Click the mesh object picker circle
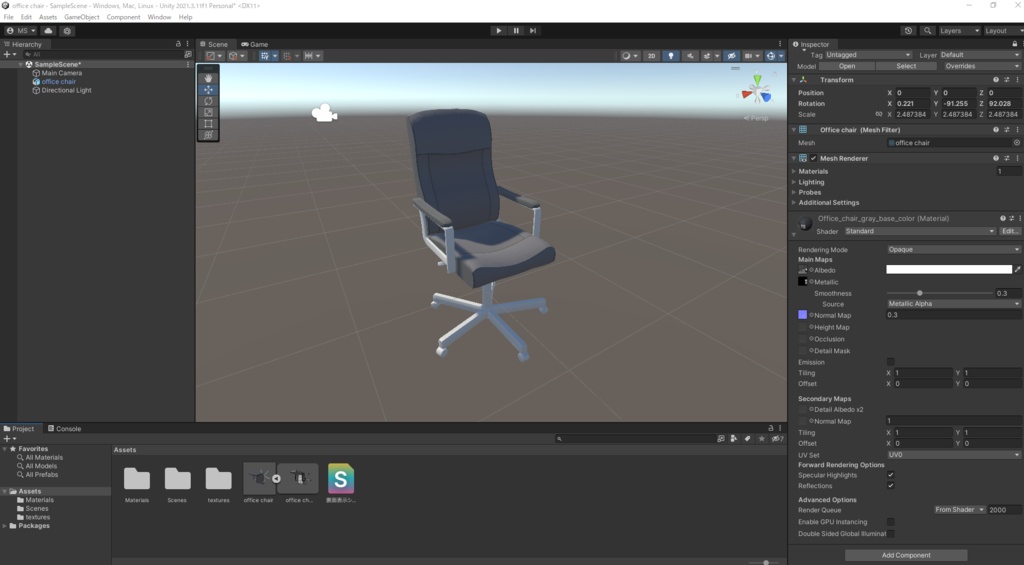Viewport: 1024px width, 565px height. [x=1017, y=142]
